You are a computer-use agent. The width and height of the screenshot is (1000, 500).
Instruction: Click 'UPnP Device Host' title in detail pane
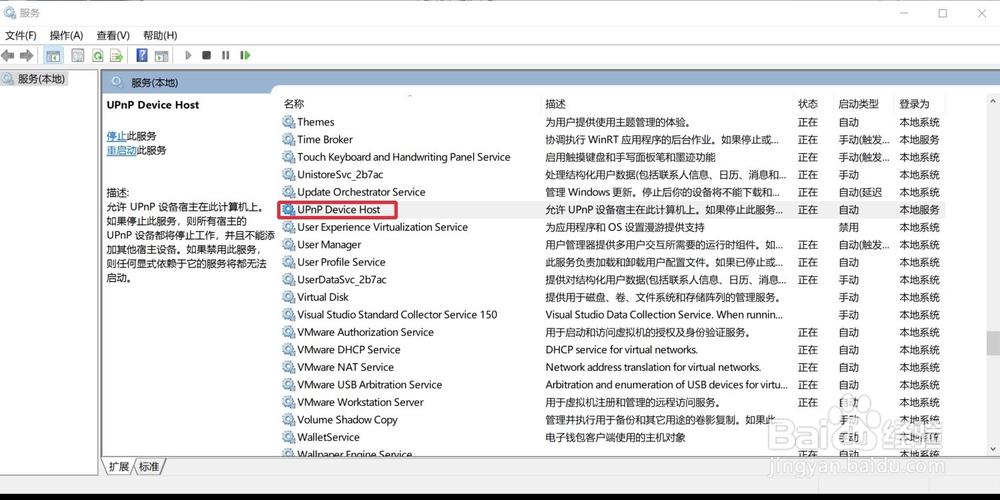tap(153, 105)
